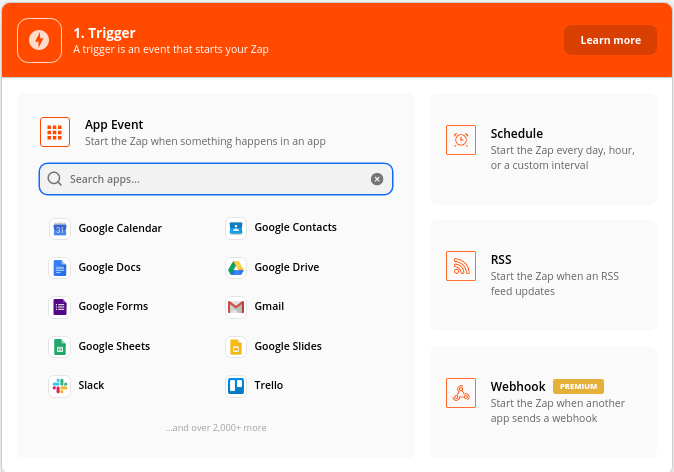This screenshot has width=674, height=472.
Task: Click the Google Sheets app icon
Action: pos(60,347)
